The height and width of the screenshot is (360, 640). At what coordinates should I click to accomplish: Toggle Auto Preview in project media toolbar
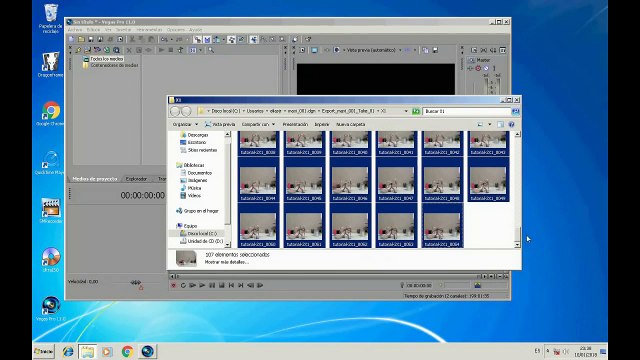(180, 50)
